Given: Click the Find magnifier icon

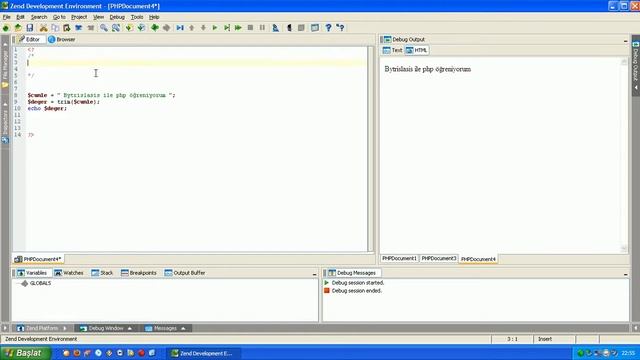Looking at the screenshot, I should point(104,28).
